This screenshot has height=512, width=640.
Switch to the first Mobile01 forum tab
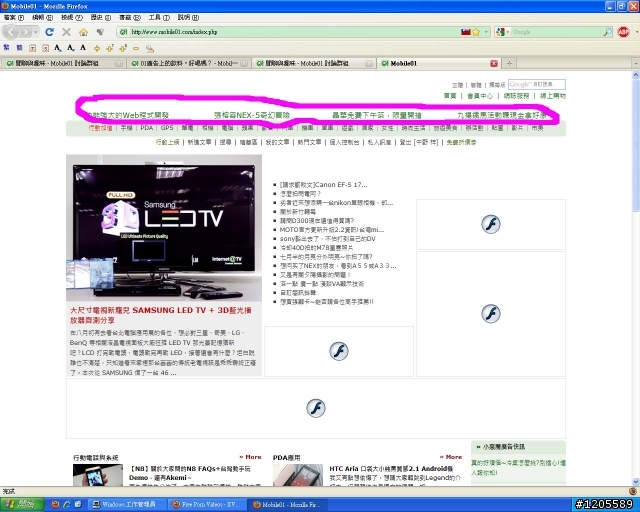click(62, 63)
